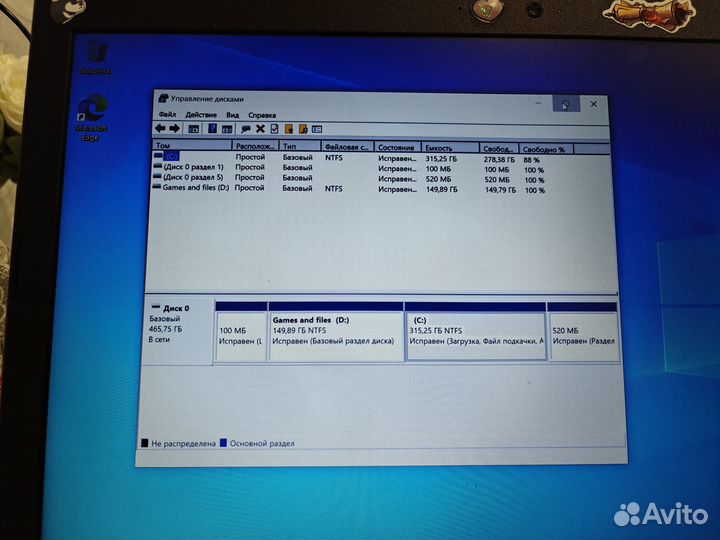Open the Microsoft Edge desktop shortcut
The image size is (720, 540).
pyautogui.click(x=92, y=118)
